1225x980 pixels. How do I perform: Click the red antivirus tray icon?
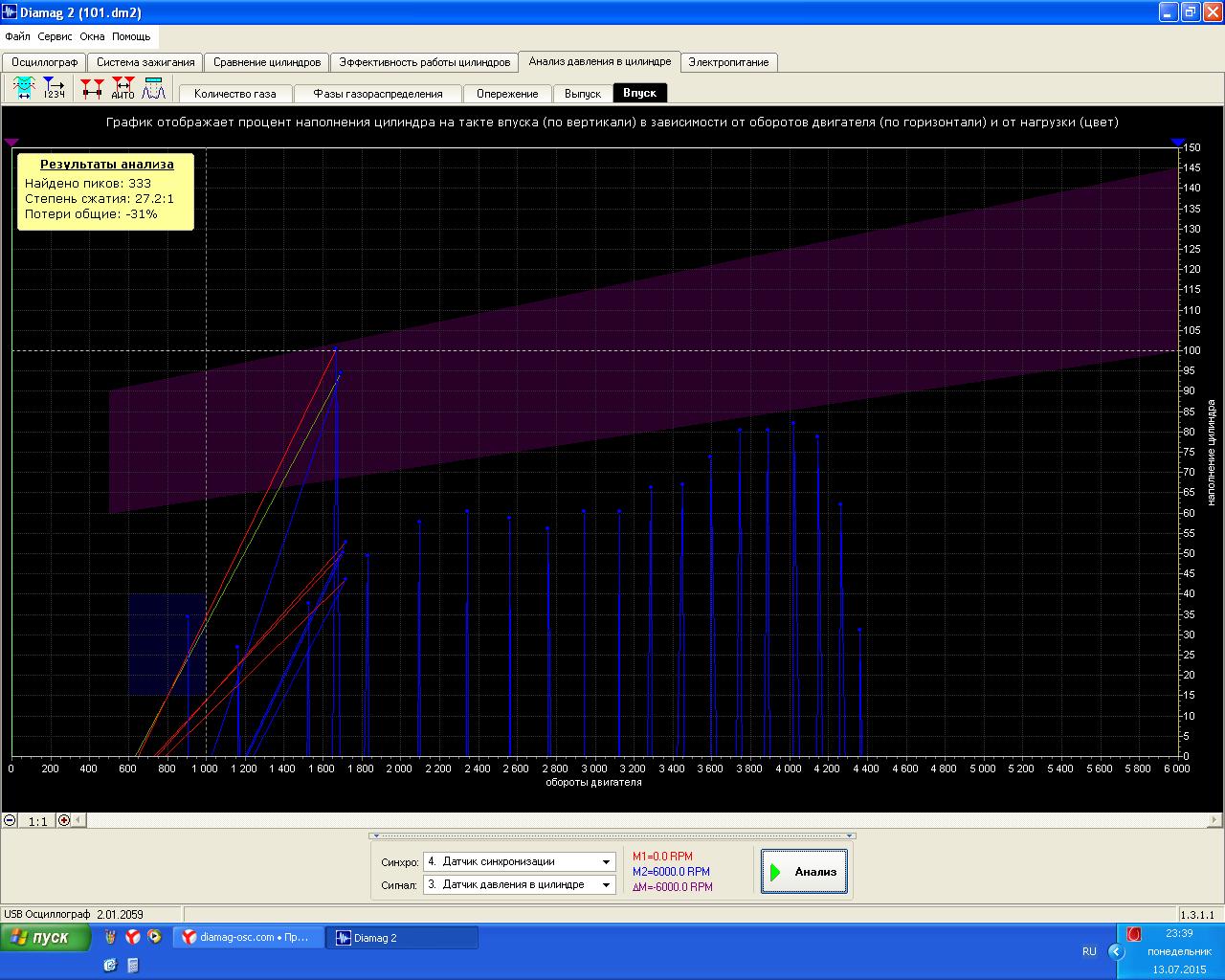click(1134, 934)
